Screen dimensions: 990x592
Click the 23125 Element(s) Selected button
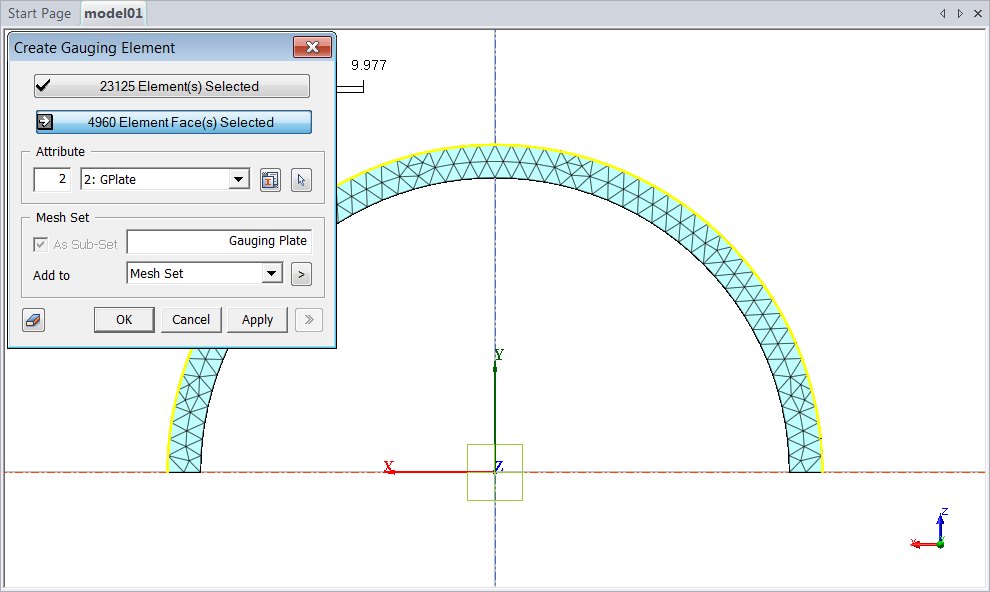[172, 86]
